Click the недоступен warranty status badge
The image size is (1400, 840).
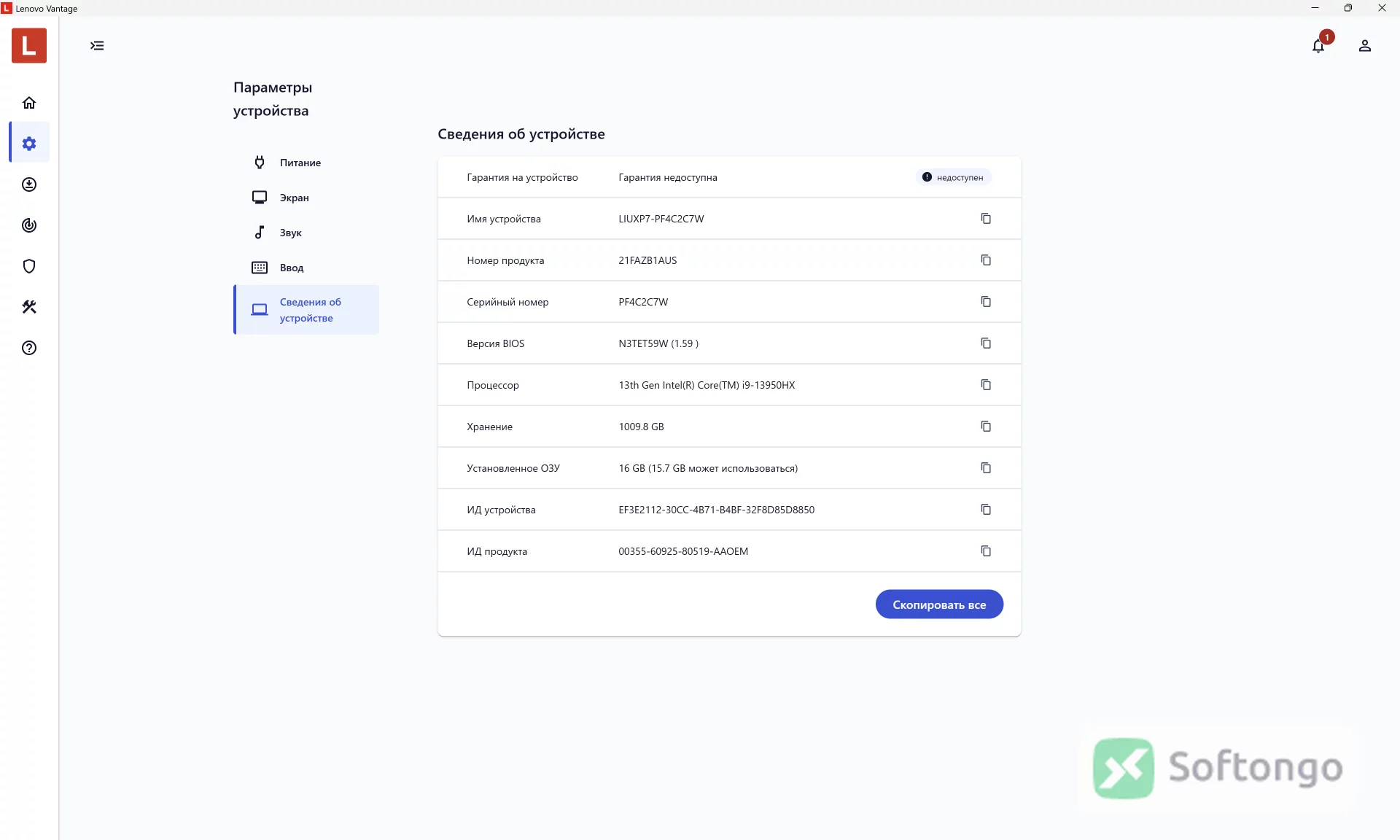953,177
